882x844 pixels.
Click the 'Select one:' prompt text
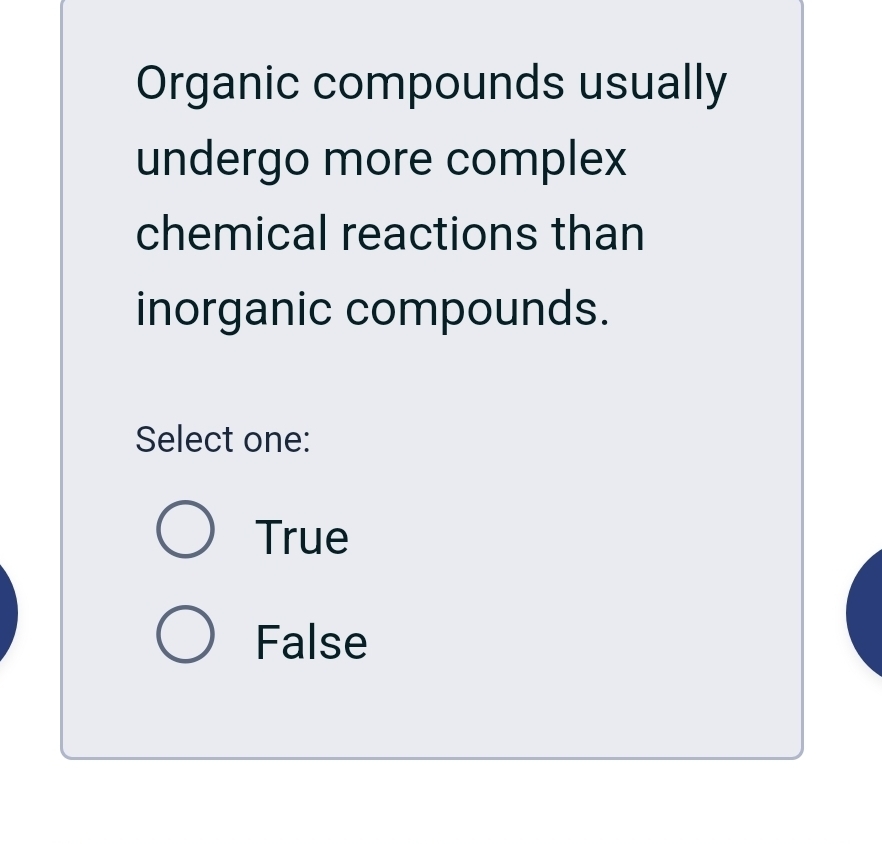point(222,440)
